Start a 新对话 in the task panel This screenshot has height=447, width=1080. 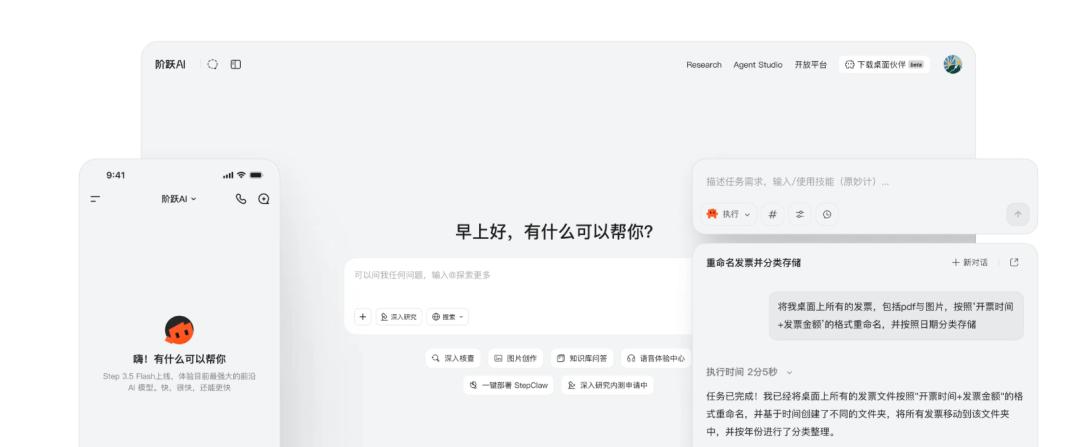970,262
